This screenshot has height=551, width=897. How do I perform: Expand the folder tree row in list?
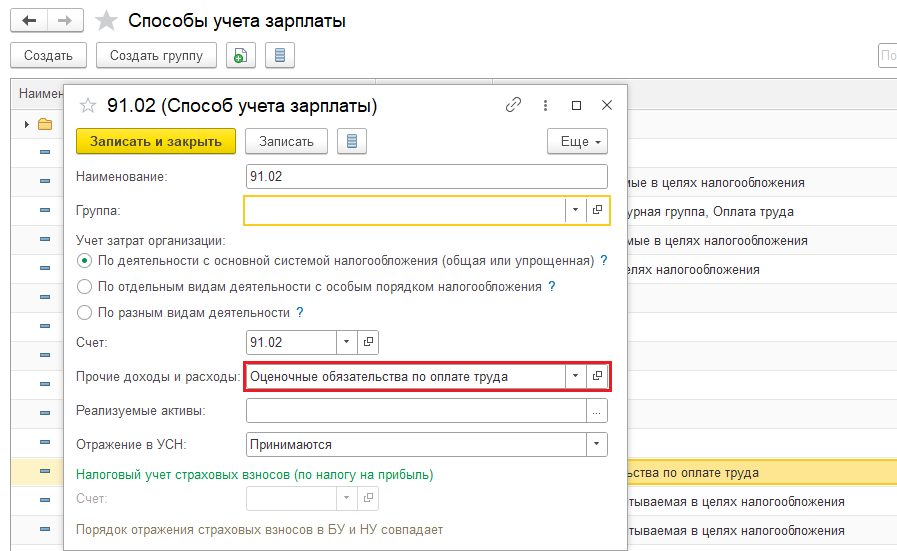[x=27, y=124]
